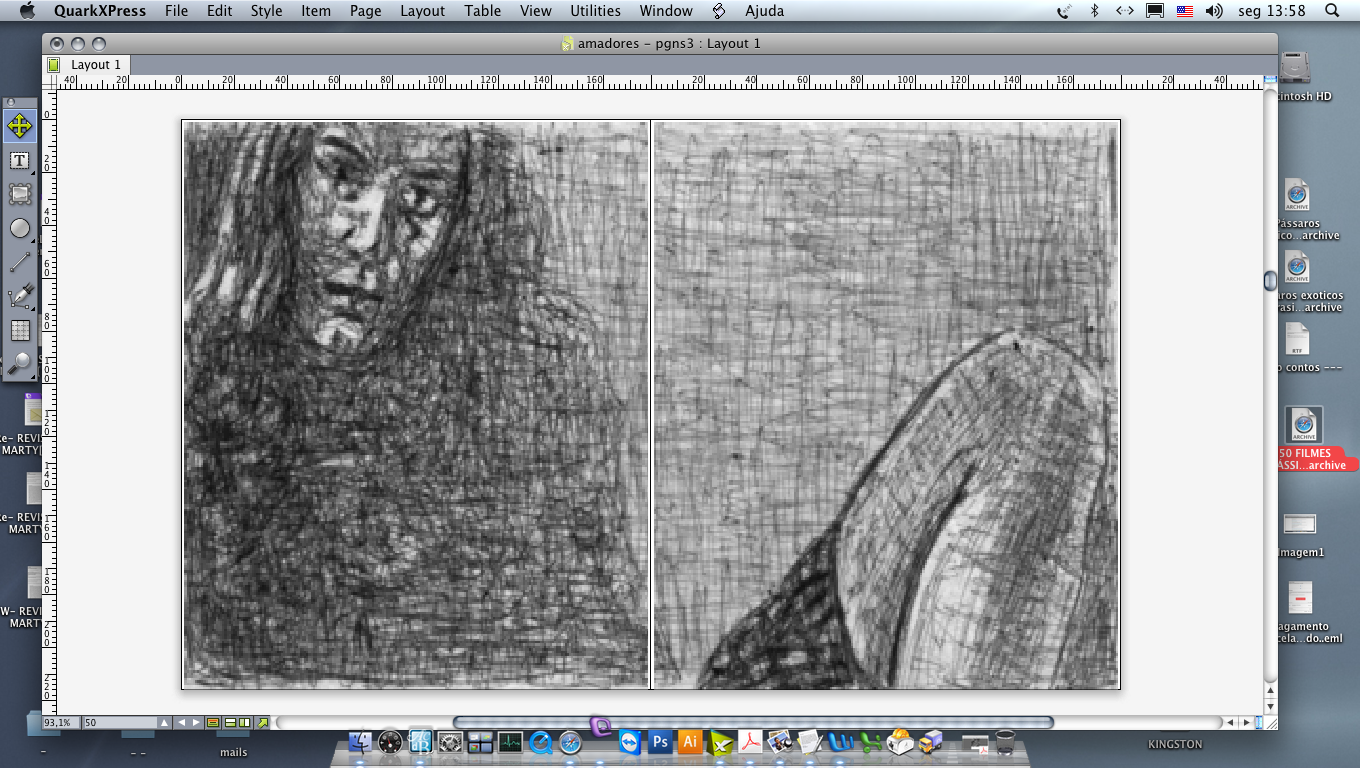
Task: Pick the Line tool
Action: (x=20, y=263)
